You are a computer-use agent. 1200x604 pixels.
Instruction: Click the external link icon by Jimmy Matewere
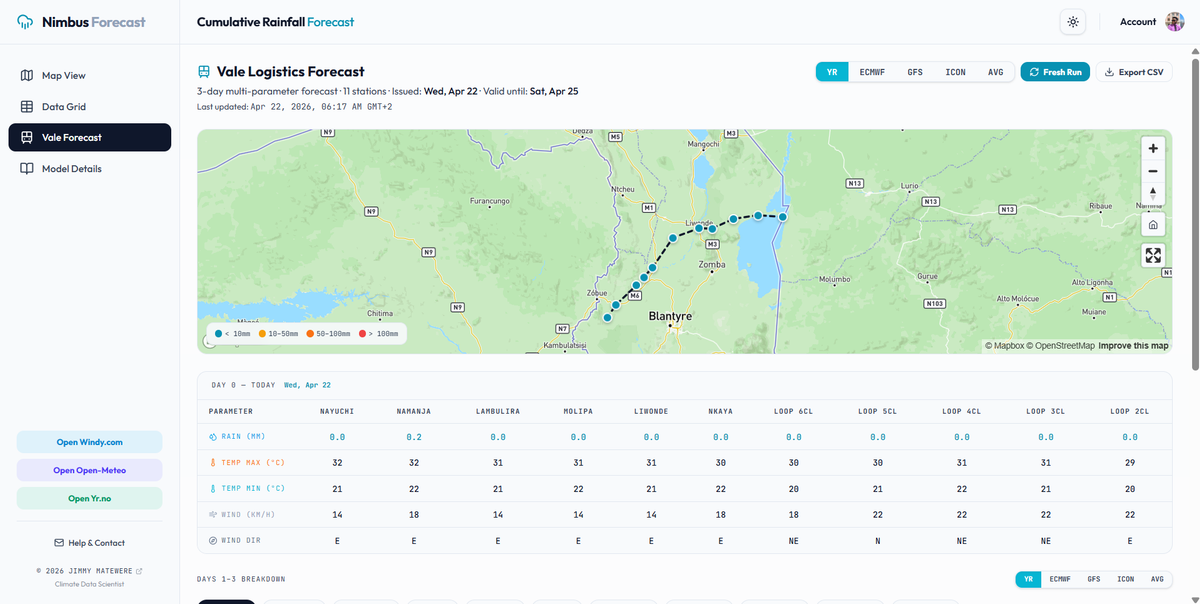[139, 571]
